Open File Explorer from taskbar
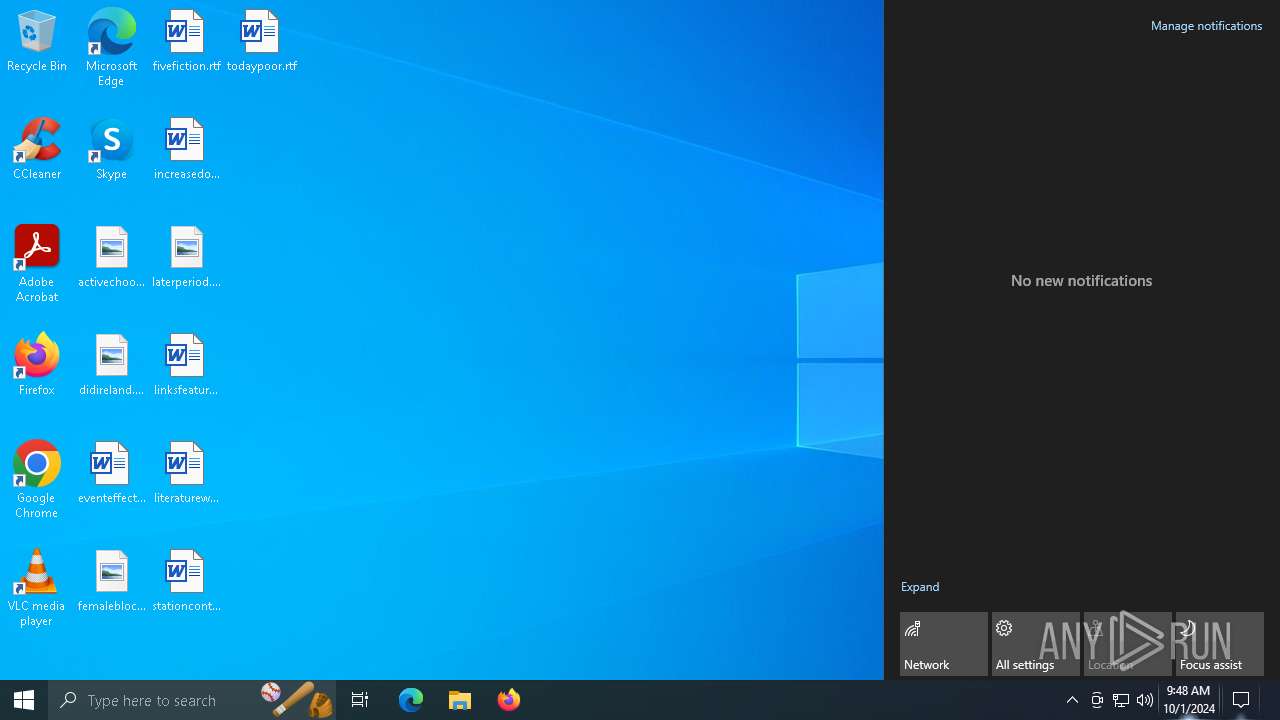 [x=460, y=700]
